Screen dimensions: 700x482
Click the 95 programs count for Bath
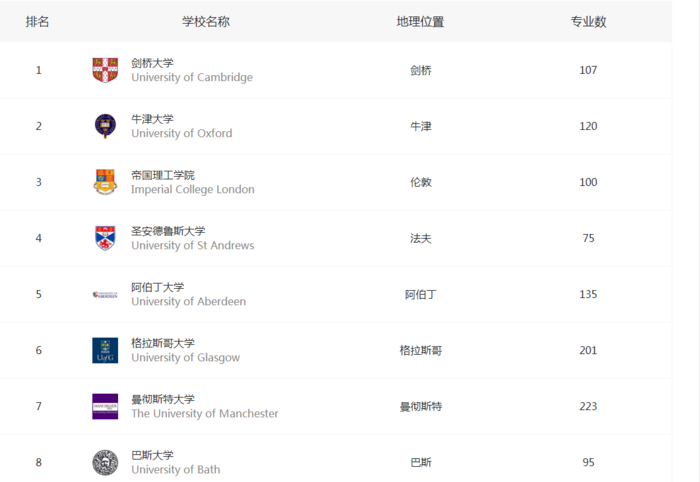[588, 462]
